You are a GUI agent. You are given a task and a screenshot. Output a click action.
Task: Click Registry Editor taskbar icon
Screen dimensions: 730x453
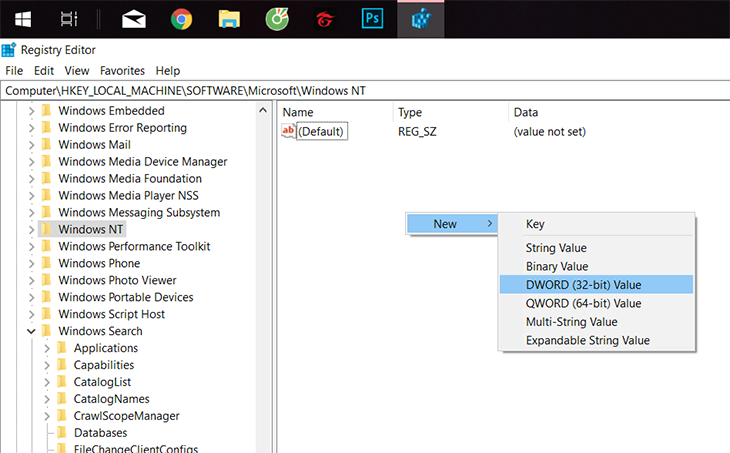click(421, 20)
